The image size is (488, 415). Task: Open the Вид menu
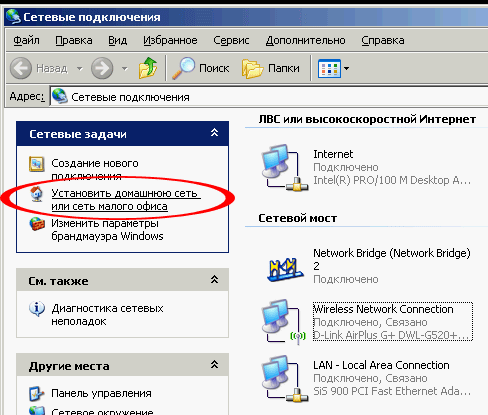coord(117,40)
